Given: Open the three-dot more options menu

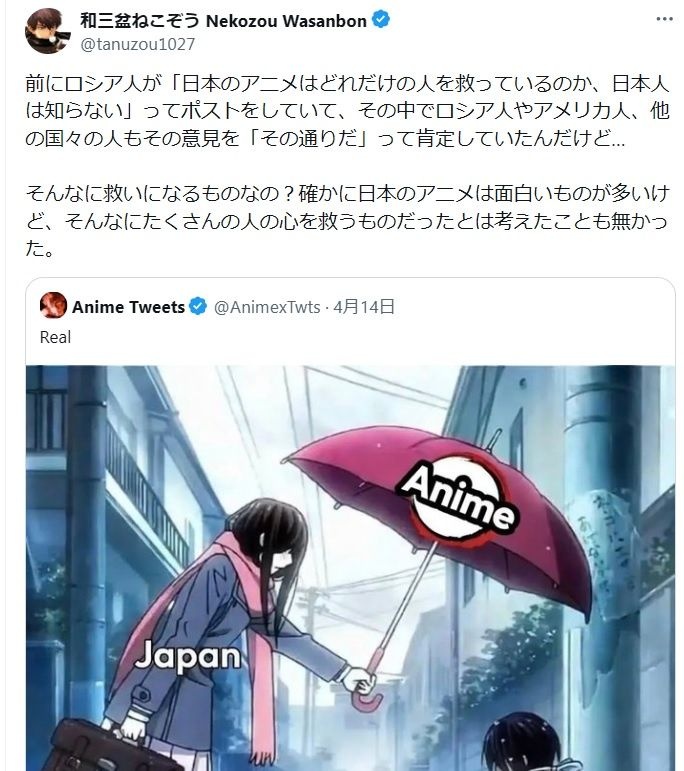Looking at the screenshot, I should (664, 19).
